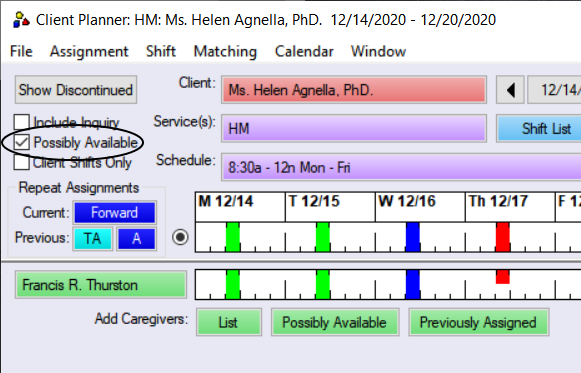
Task: Click Thurston's green Monday shift bar
Action: tap(233, 284)
